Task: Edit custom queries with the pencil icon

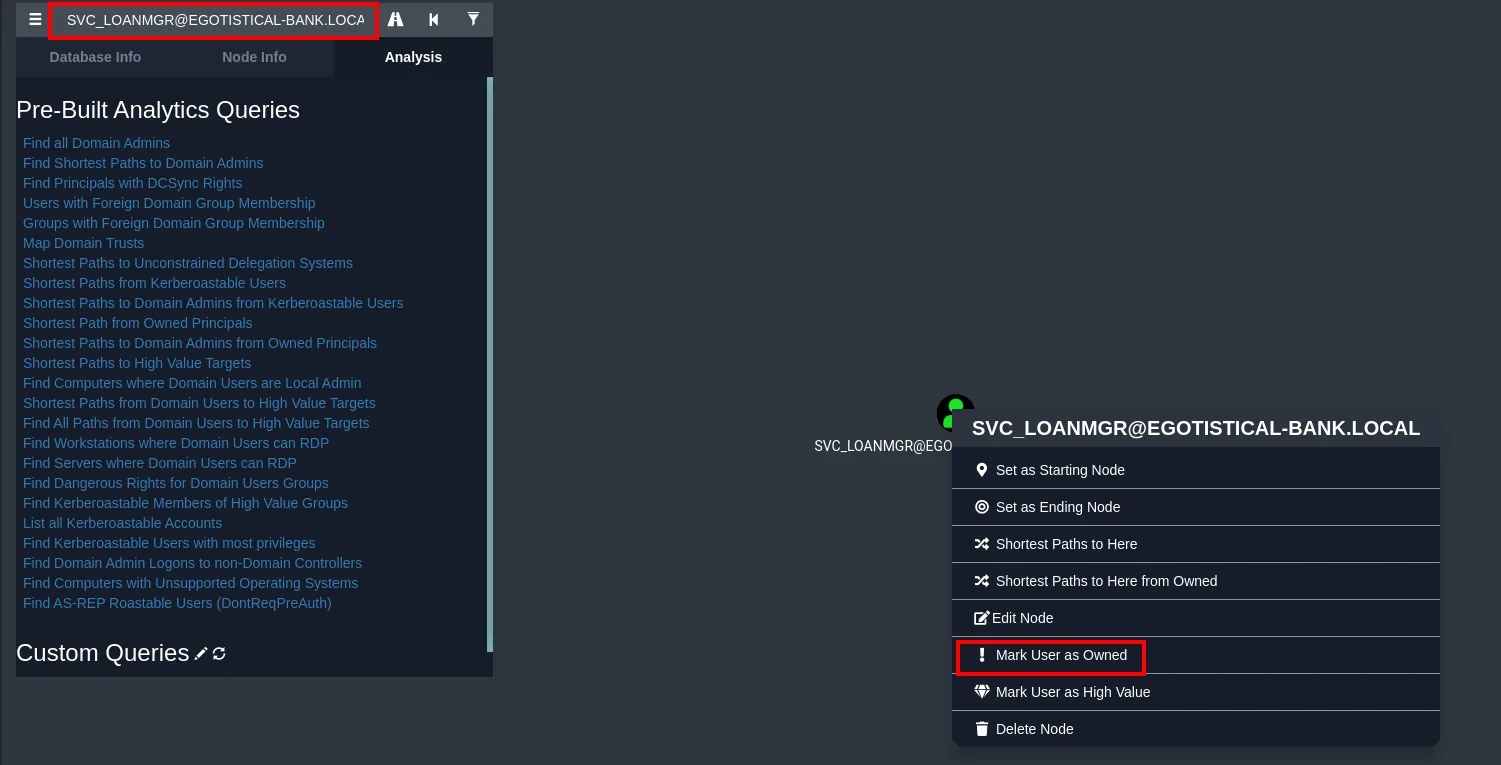Action: pyautogui.click(x=201, y=653)
